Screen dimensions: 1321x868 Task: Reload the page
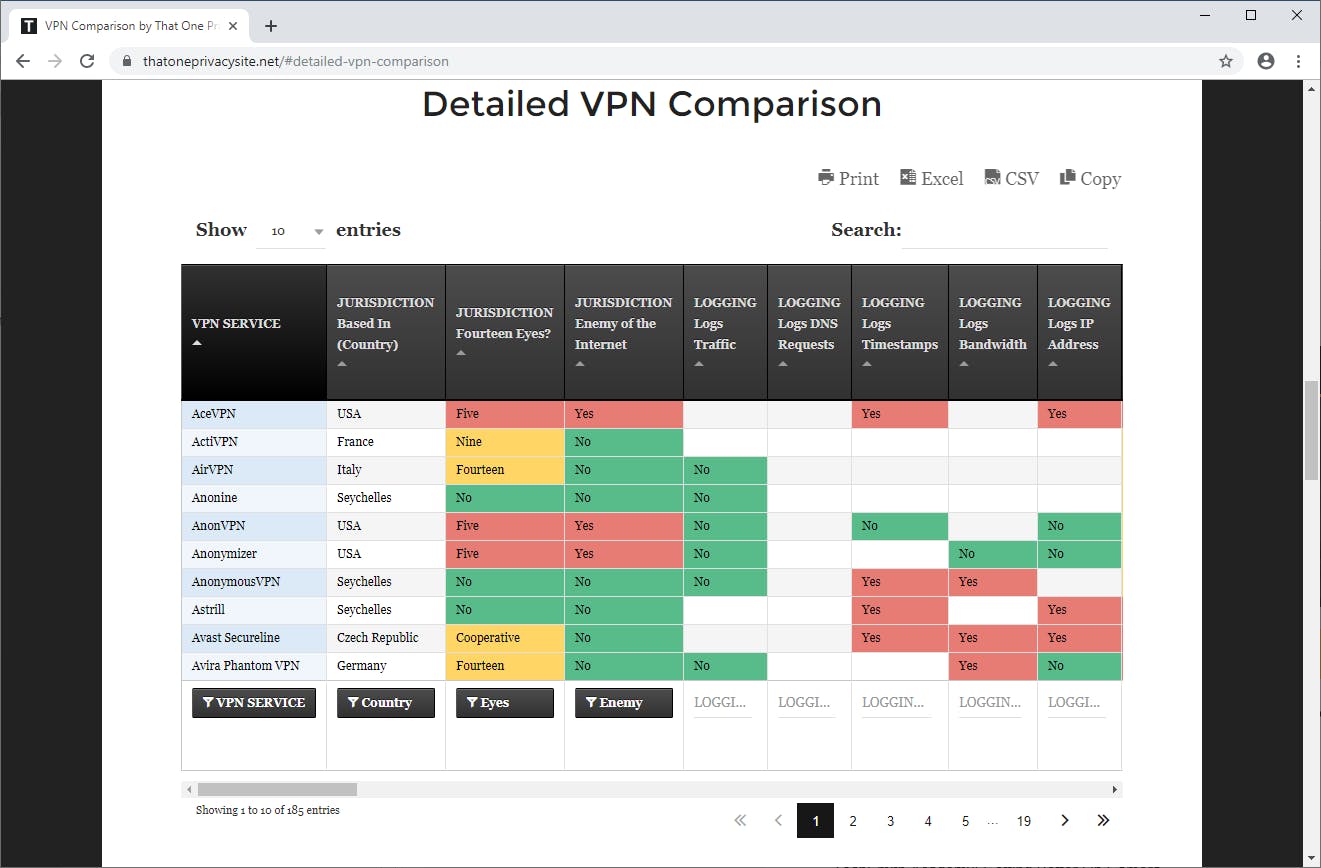click(x=87, y=61)
